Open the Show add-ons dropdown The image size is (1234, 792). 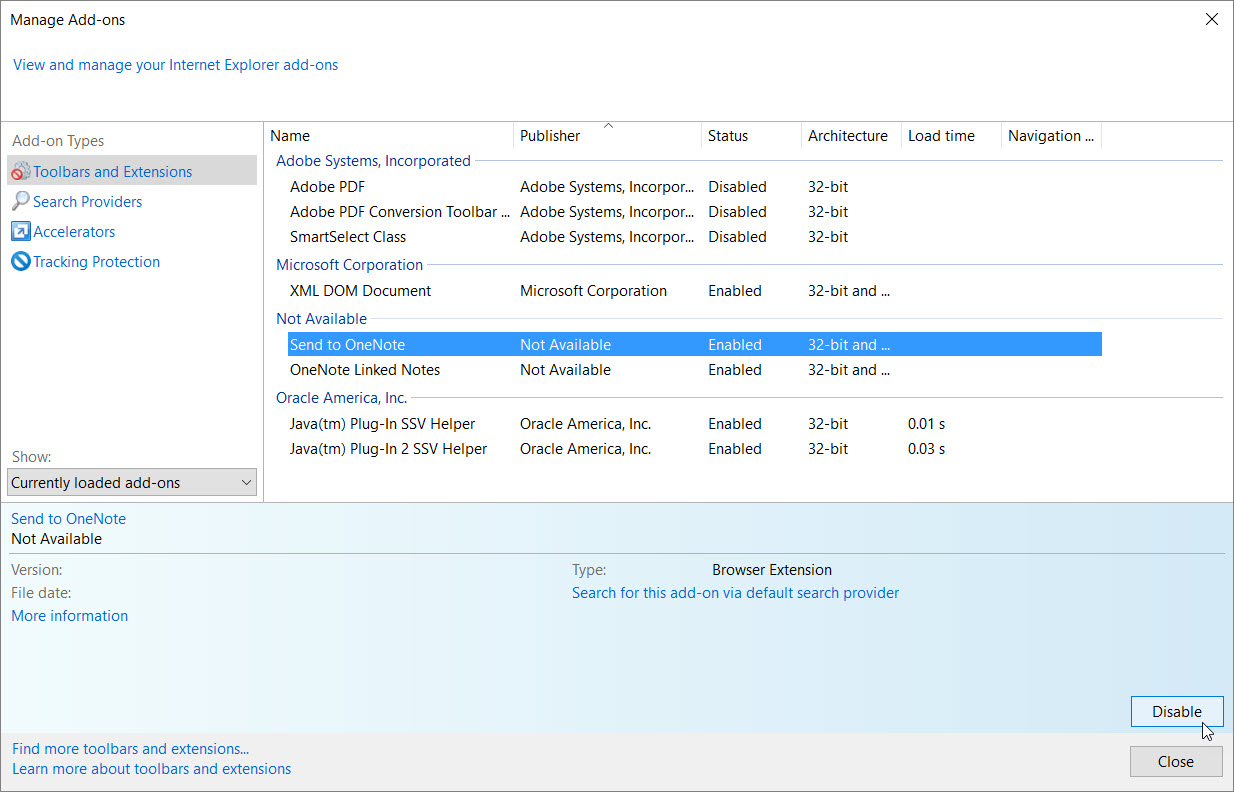click(132, 483)
